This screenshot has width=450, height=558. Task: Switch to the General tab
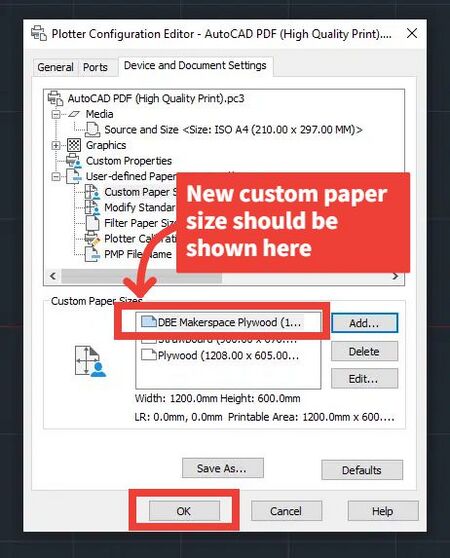pos(55,67)
